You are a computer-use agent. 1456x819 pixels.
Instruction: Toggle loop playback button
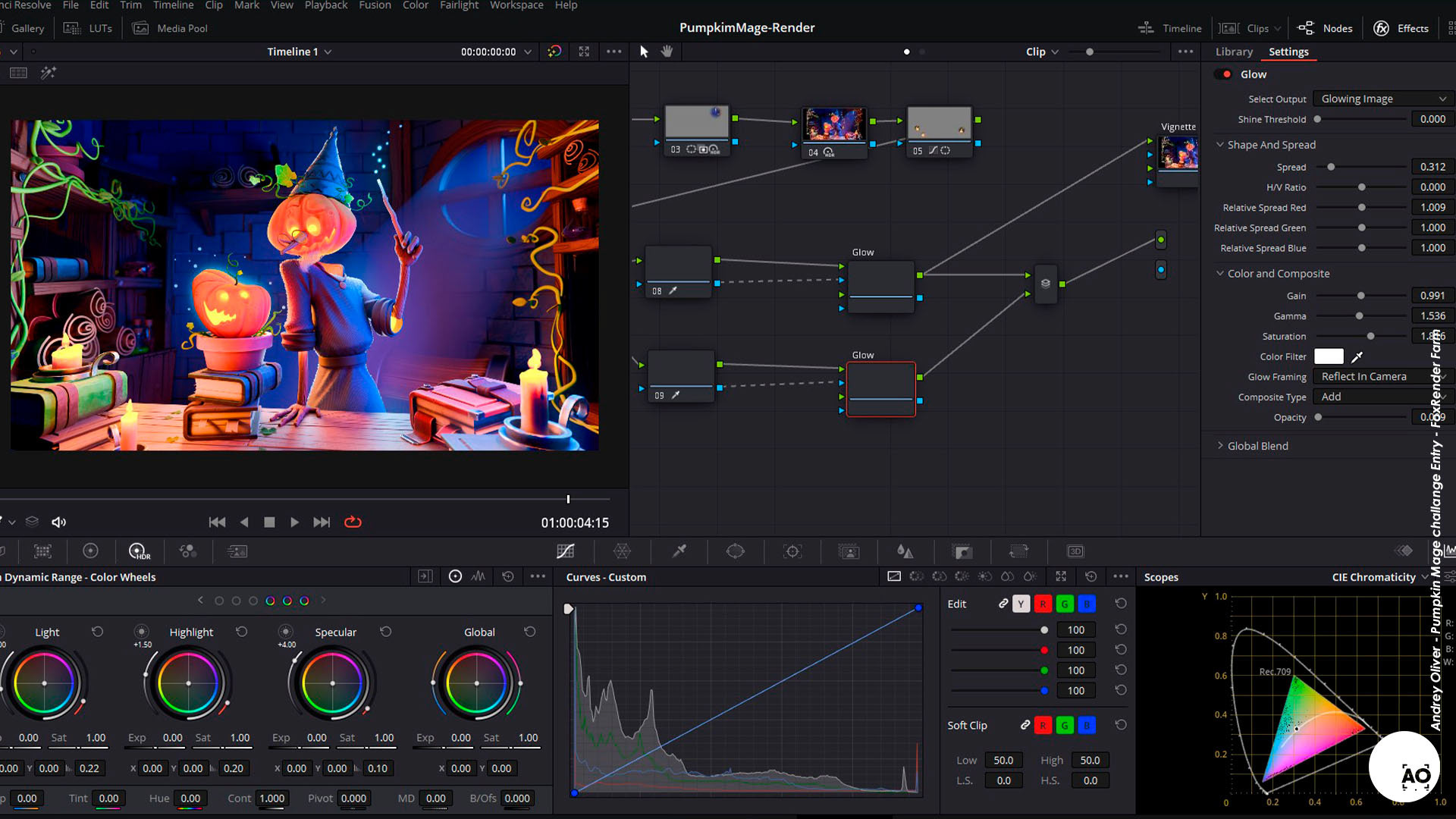tap(353, 522)
